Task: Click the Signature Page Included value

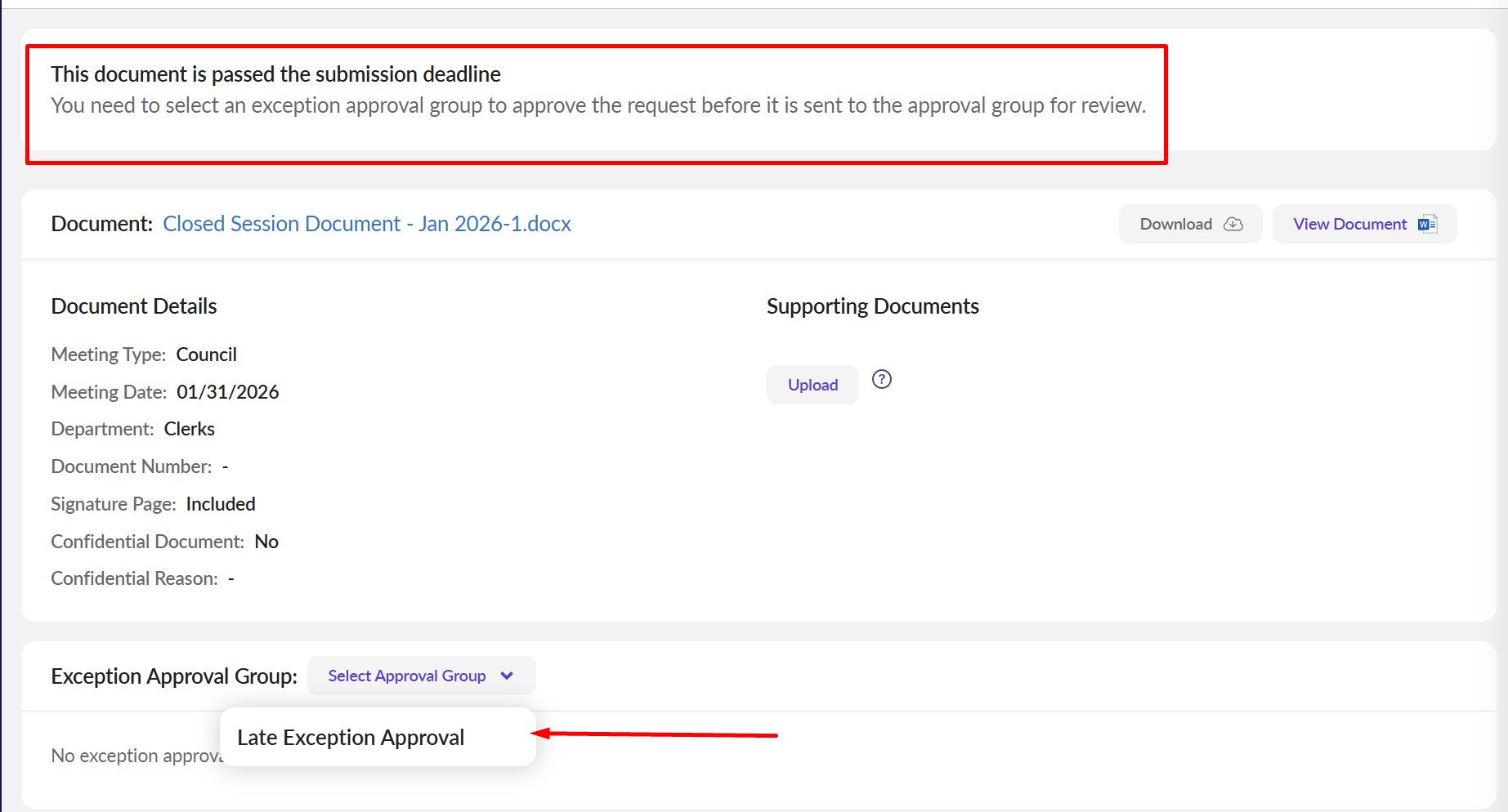Action: tap(220, 504)
